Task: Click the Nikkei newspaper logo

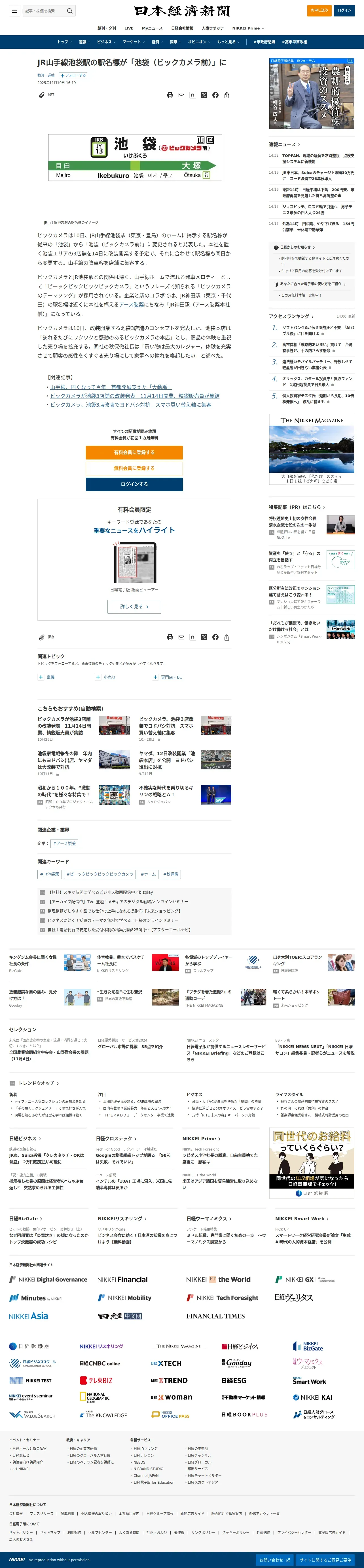Action: pos(182,11)
